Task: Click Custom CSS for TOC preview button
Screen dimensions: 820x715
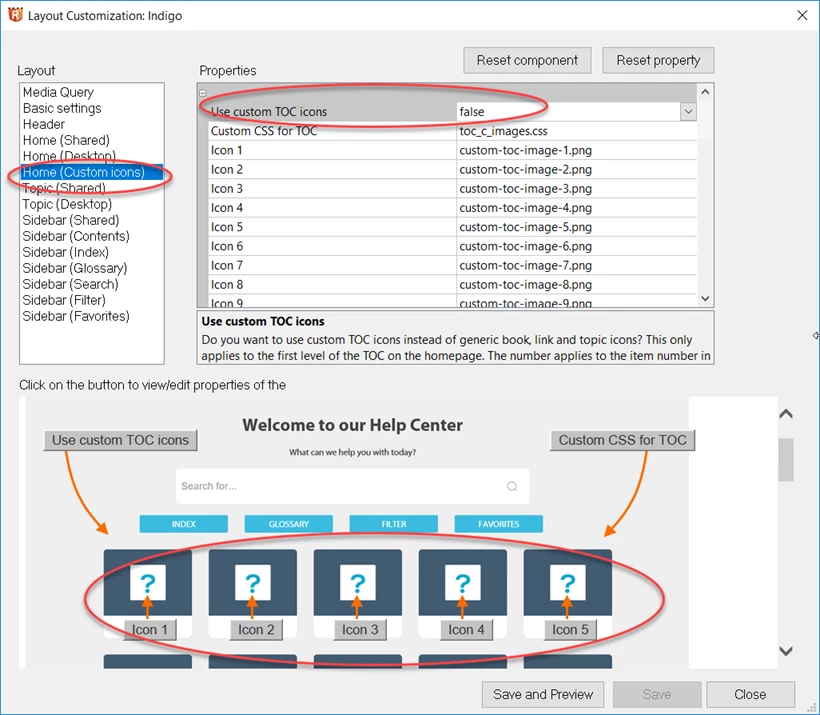Action: coord(622,440)
